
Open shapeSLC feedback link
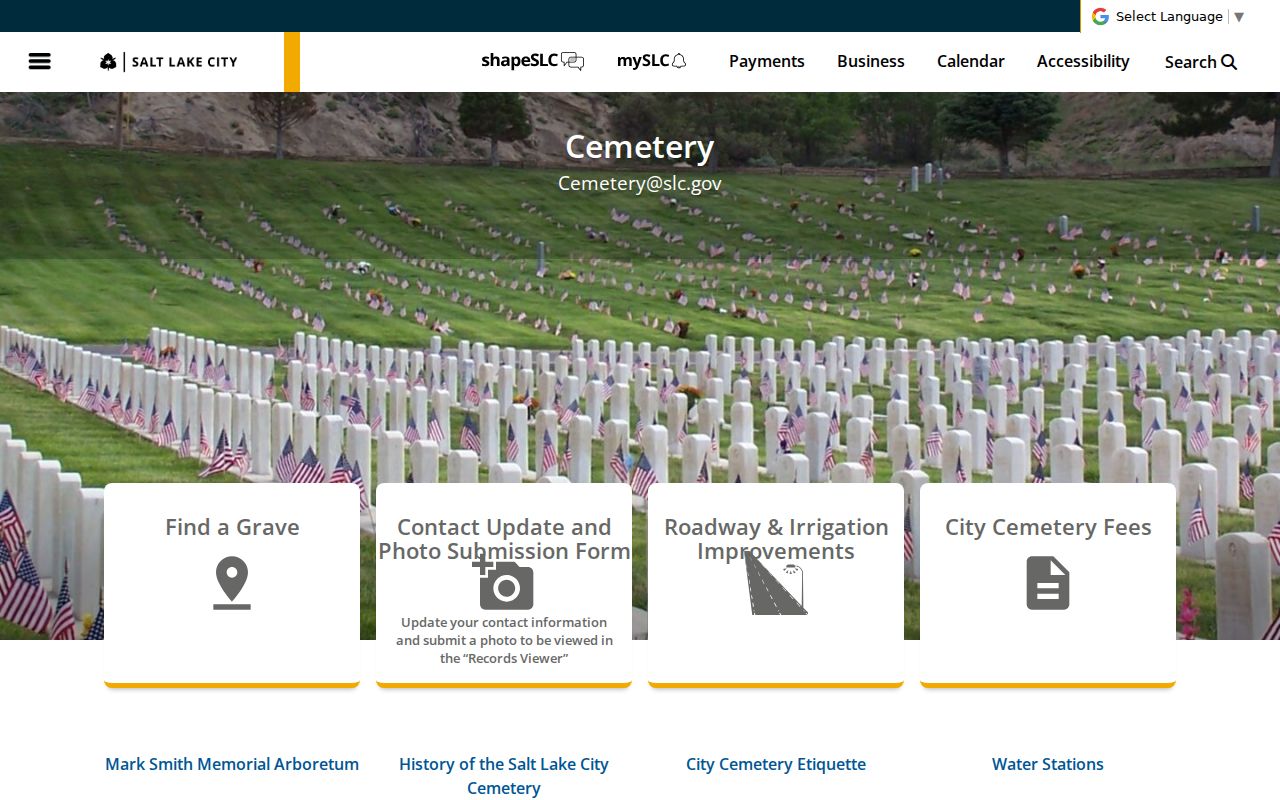[x=532, y=61]
